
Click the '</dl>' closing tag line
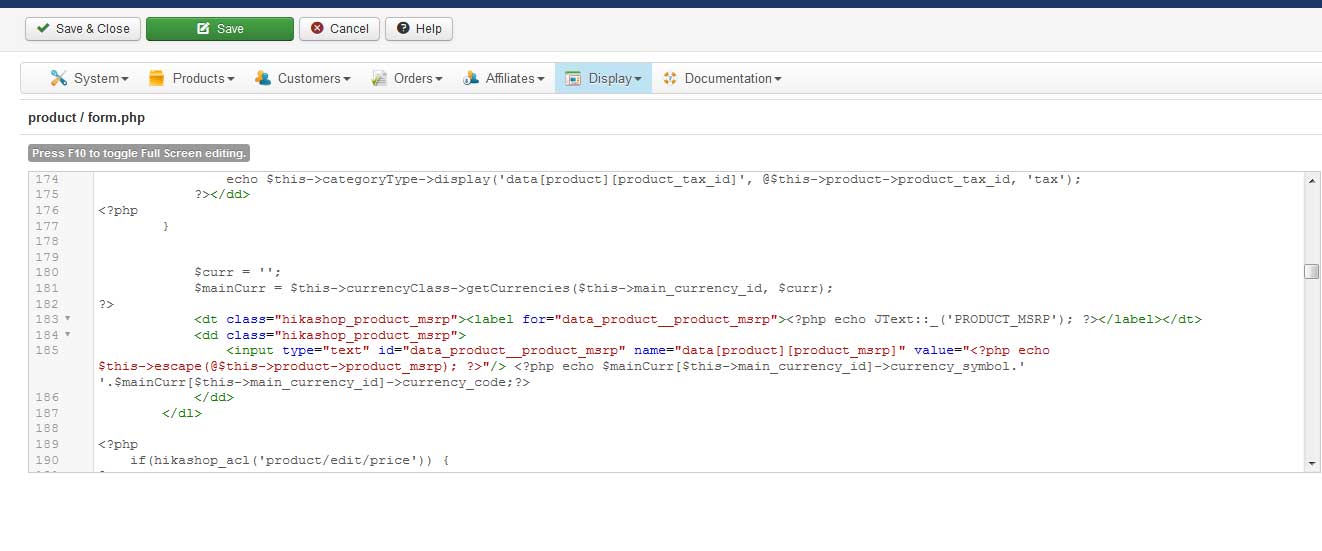tap(182, 413)
